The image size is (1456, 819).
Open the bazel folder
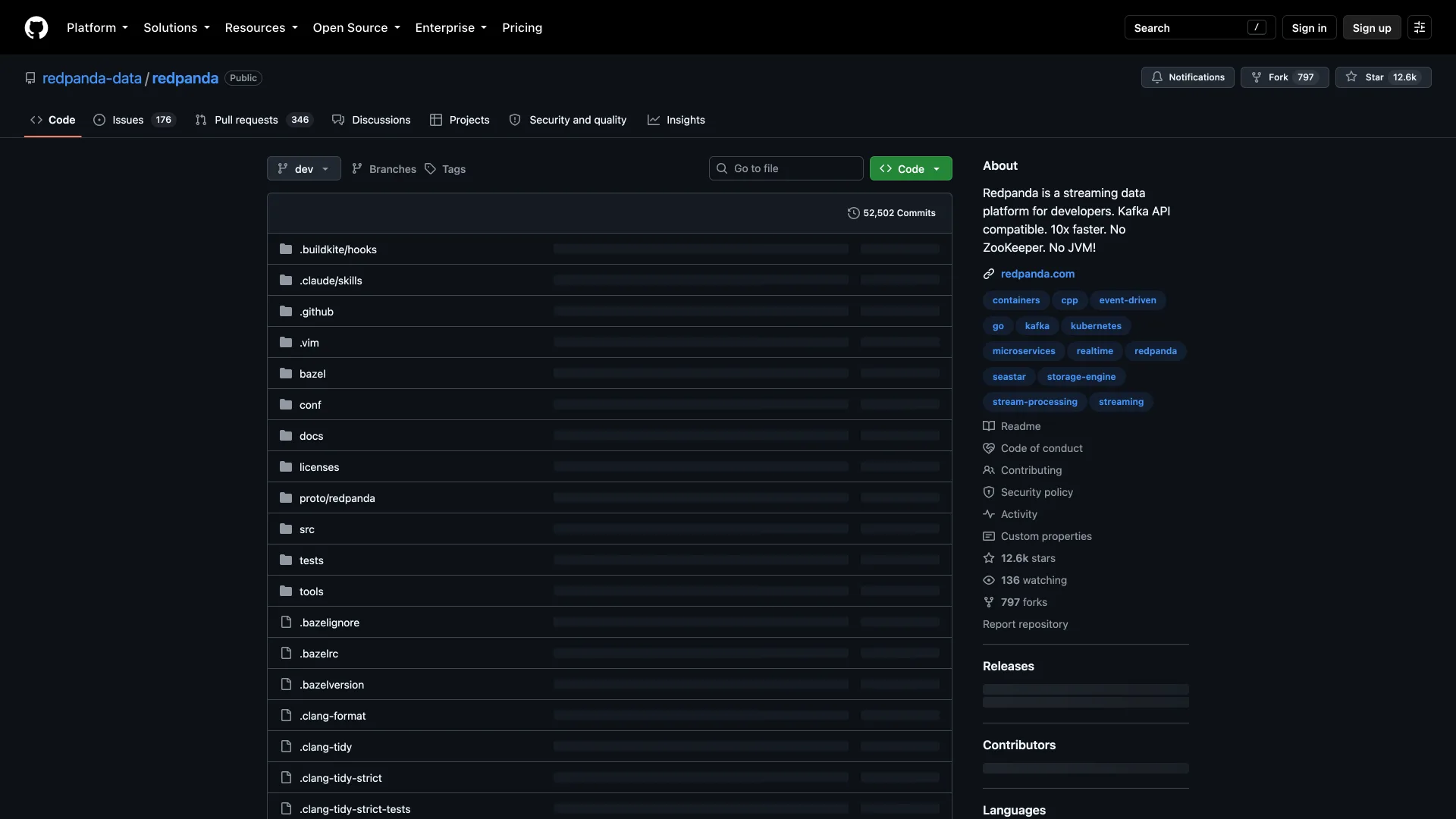click(x=312, y=374)
